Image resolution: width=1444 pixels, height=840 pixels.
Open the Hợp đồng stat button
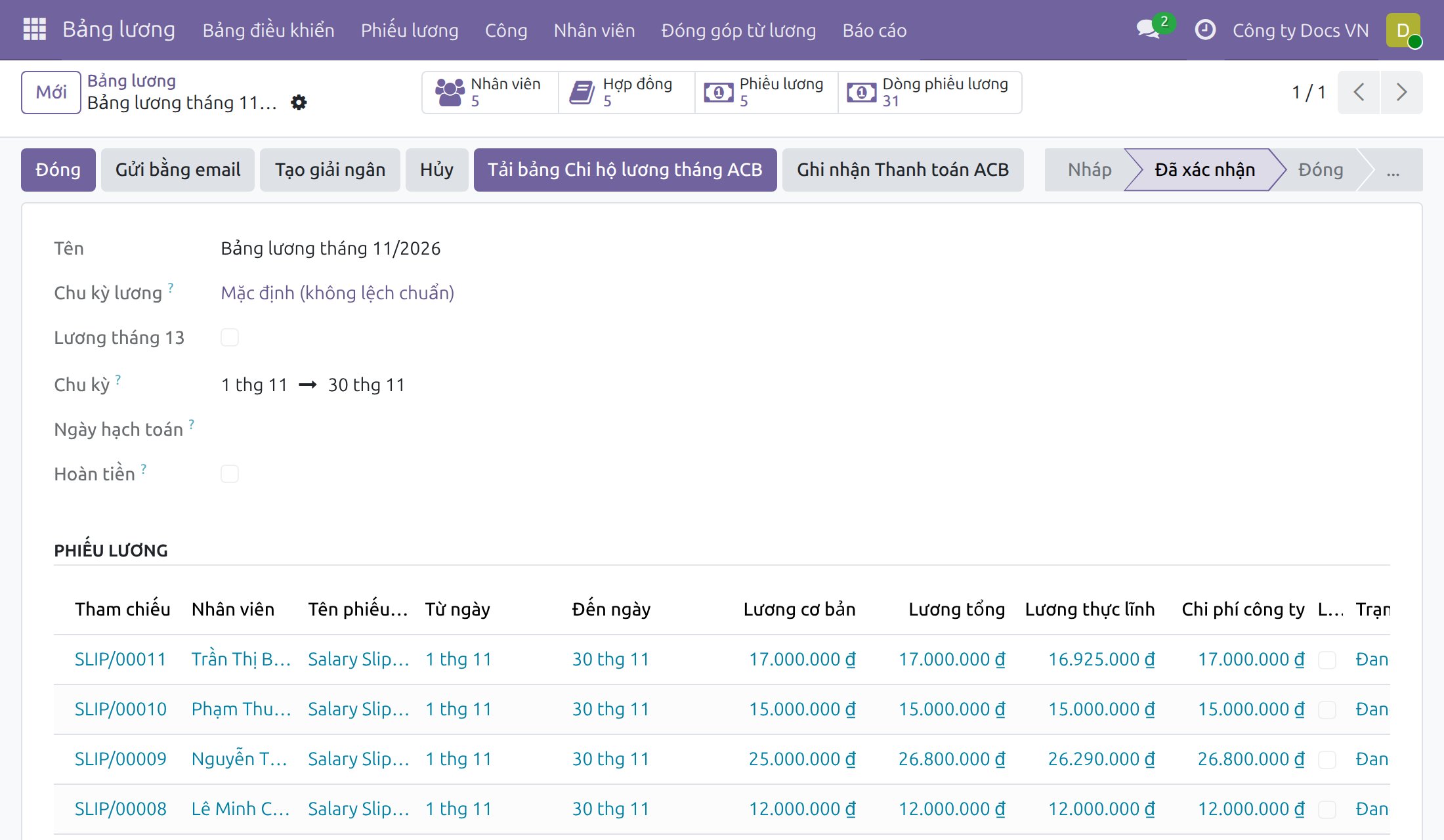[x=627, y=92]
